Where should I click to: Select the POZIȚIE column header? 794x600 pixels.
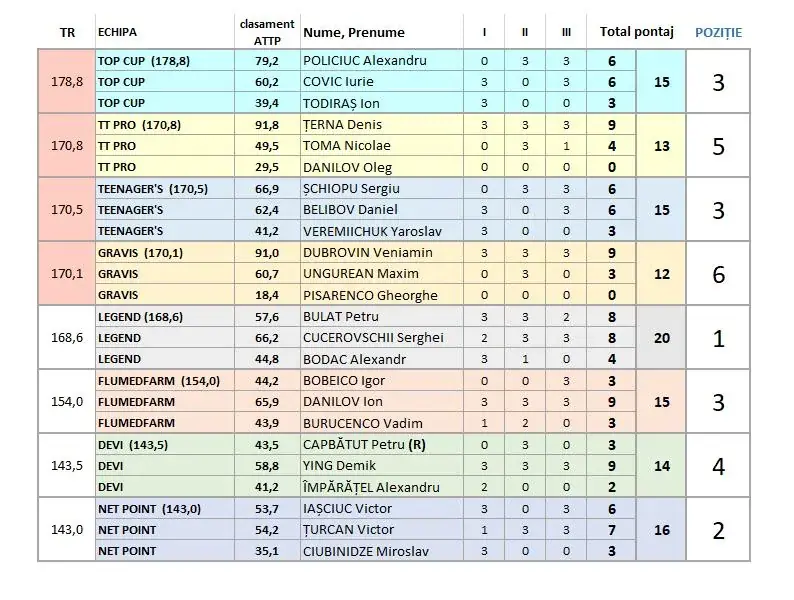tap(718, 32)
